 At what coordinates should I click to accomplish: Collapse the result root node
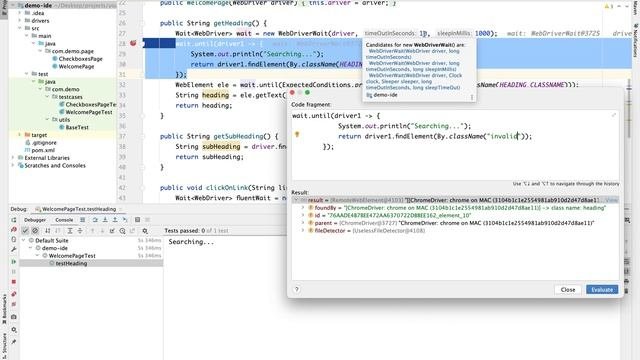(296, 200)
